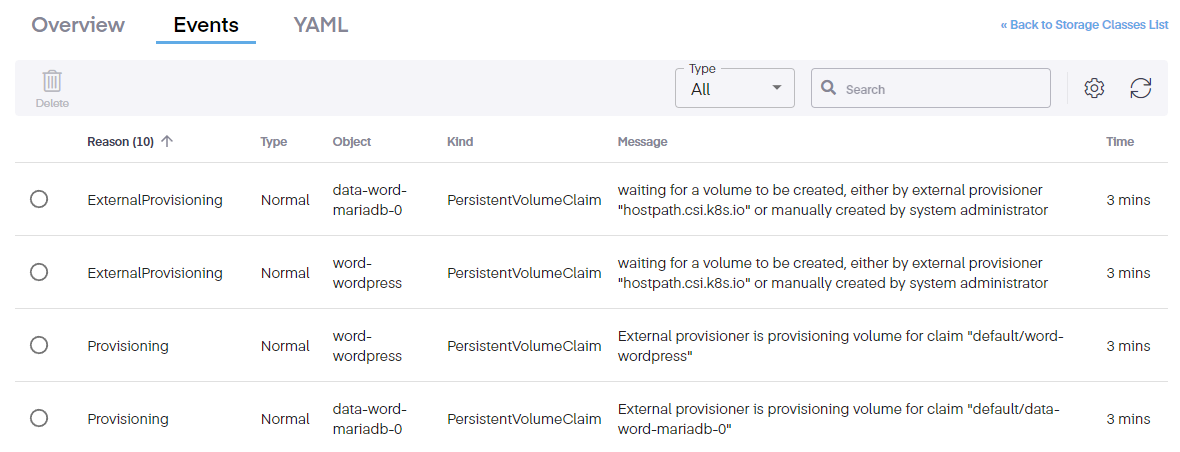Sort by the Message column header

pos(642,142)
